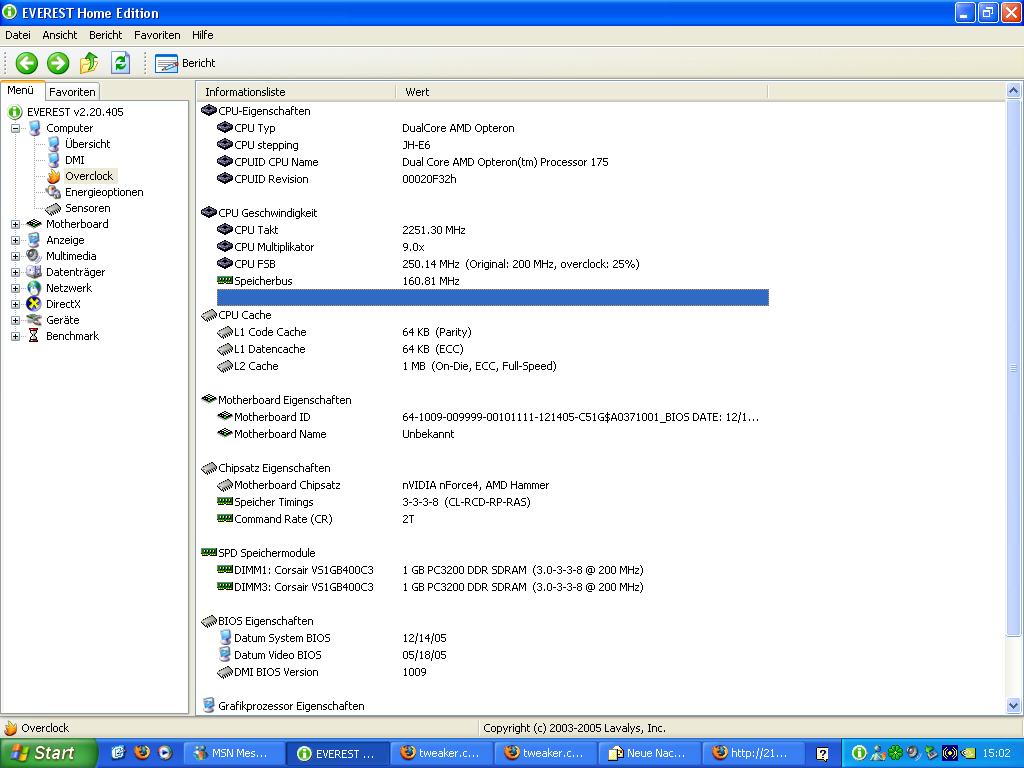
Task: Click the Up level toolbar icon
Action: tap(89, 63)
